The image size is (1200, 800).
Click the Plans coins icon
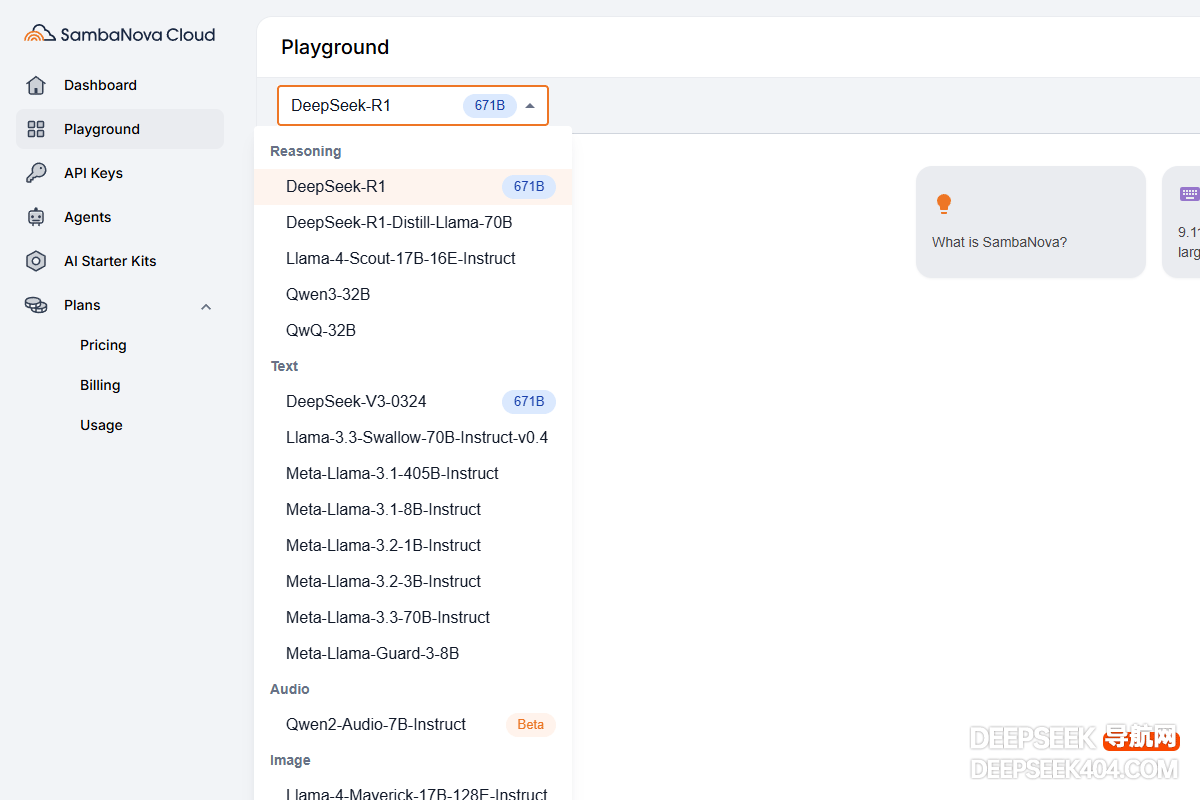pos(36,305)
